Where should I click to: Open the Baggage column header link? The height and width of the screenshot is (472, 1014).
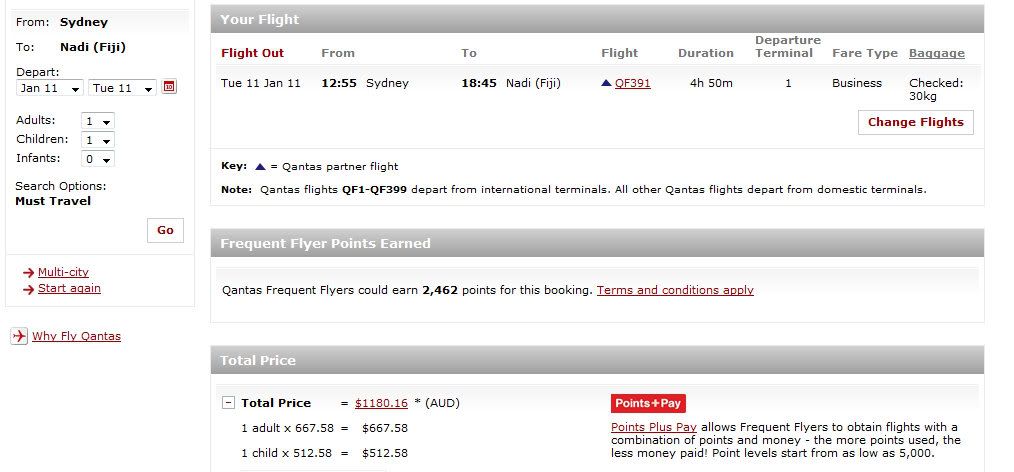click(x=936, y=53)
